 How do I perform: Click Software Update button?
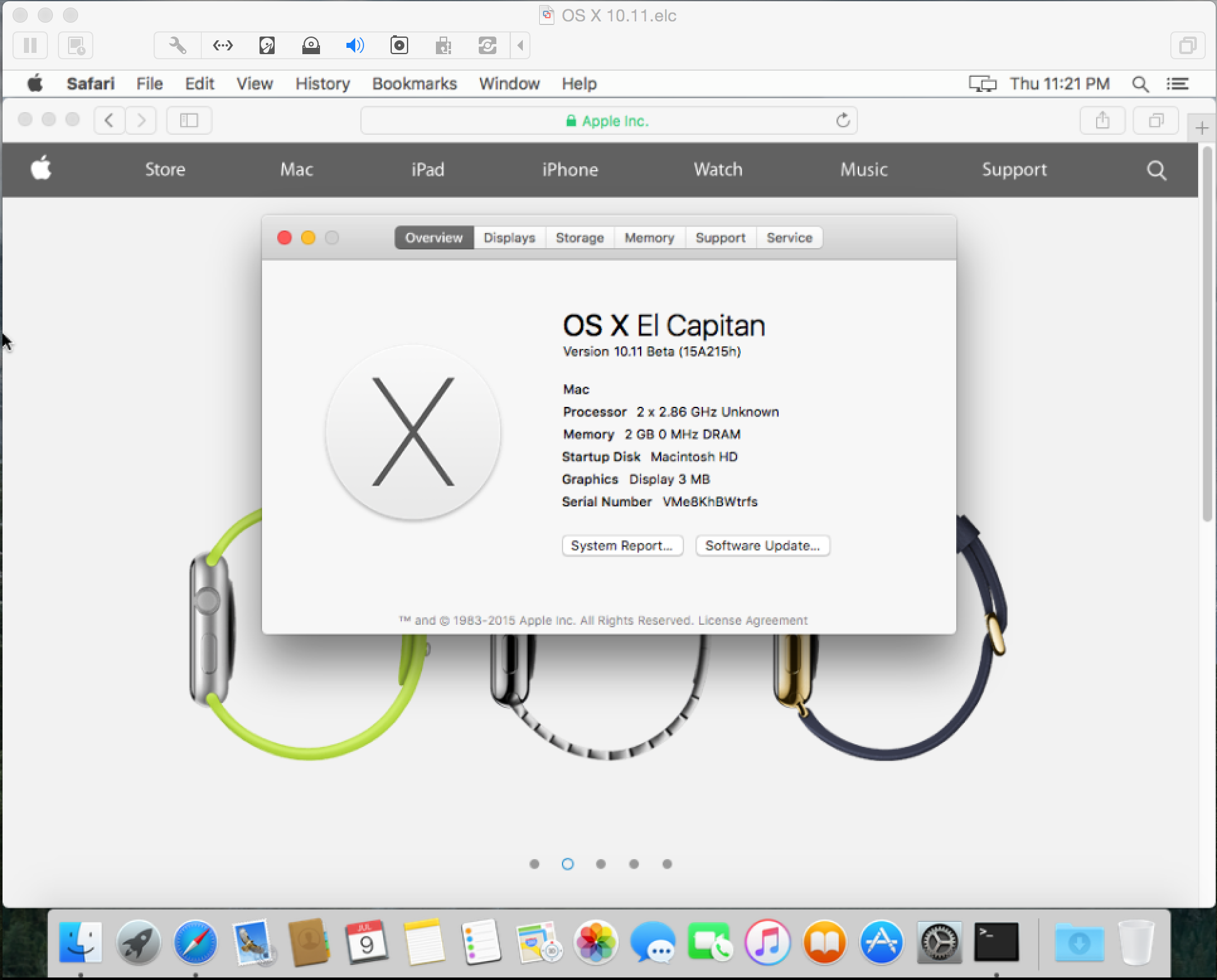pos(762,545)
